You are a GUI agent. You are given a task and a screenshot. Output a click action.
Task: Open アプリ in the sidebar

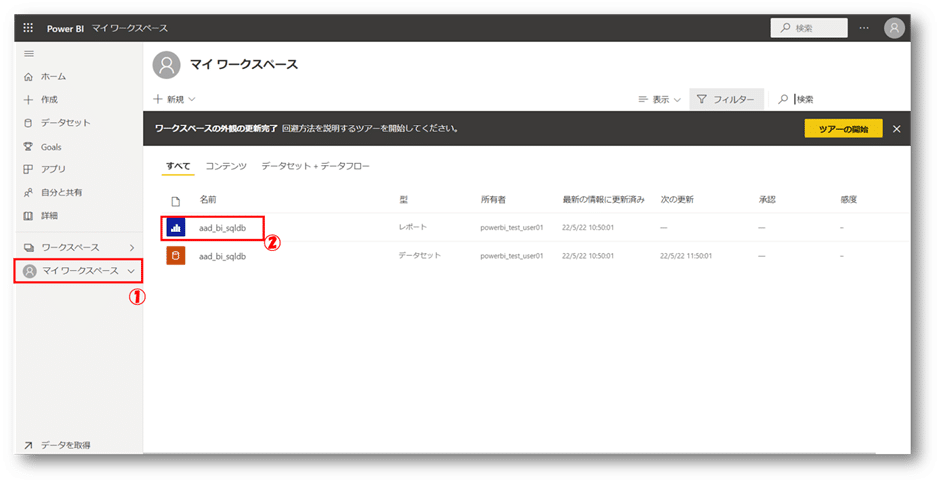(53, 169)
